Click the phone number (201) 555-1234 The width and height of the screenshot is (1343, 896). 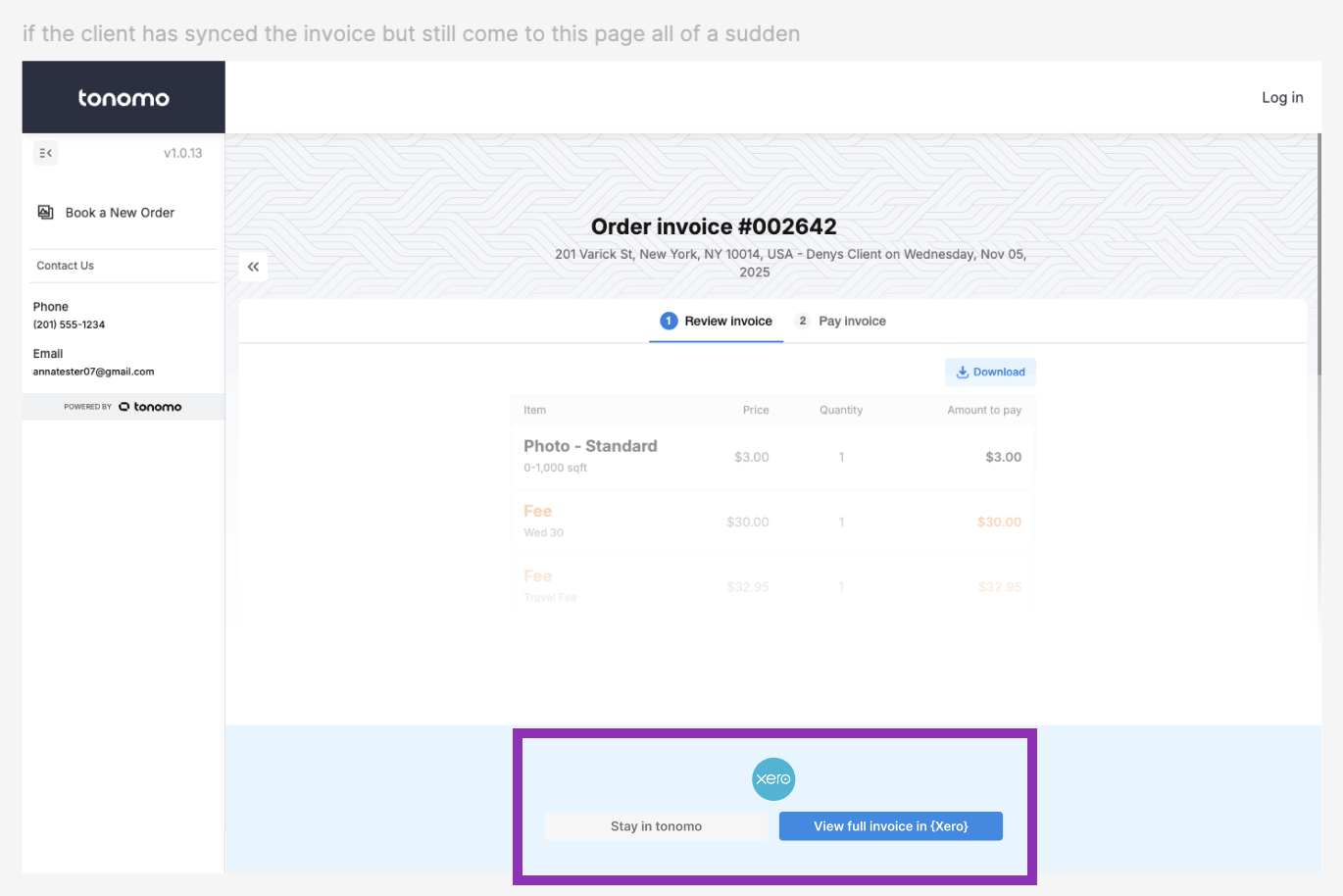(69, 324)
